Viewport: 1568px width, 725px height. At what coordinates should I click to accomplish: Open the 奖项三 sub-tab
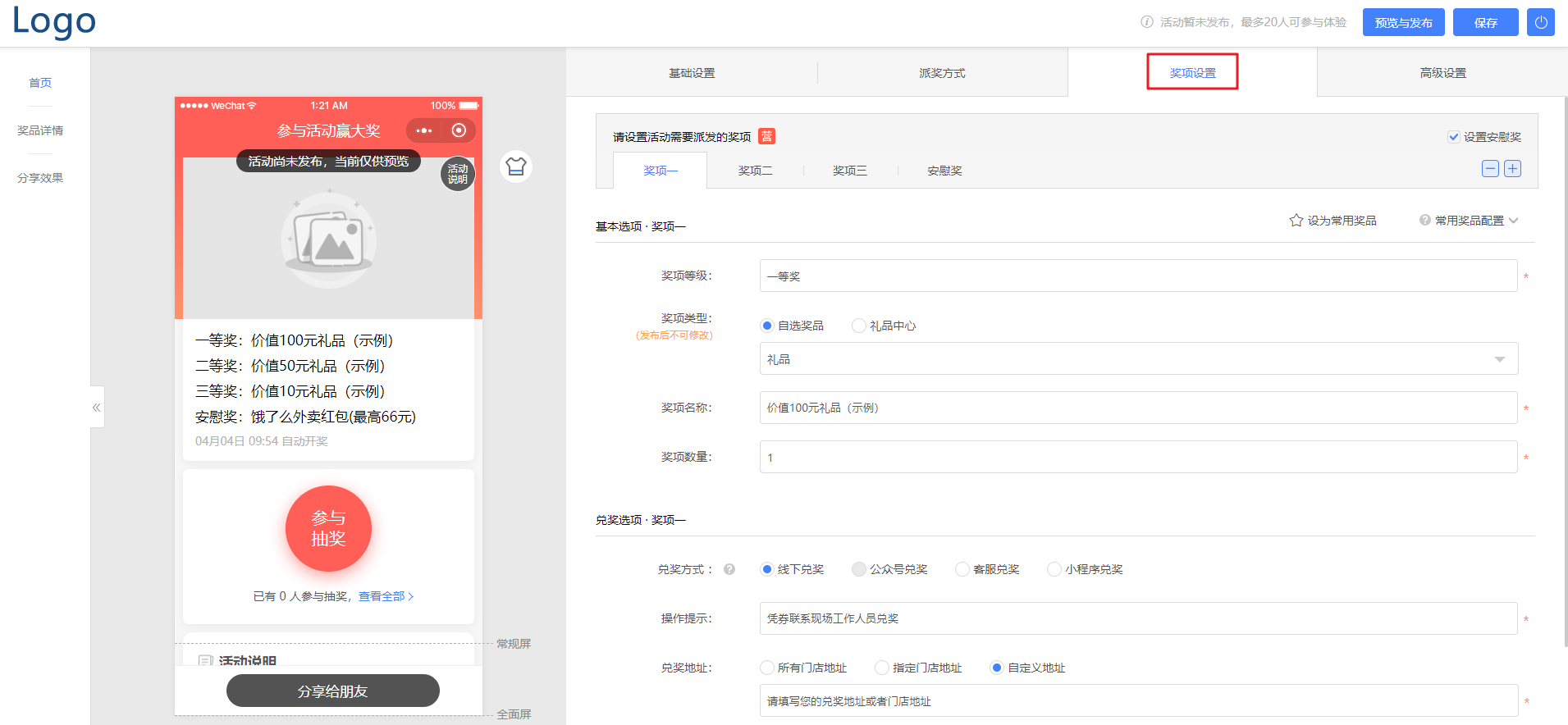[x=850, y=171]
